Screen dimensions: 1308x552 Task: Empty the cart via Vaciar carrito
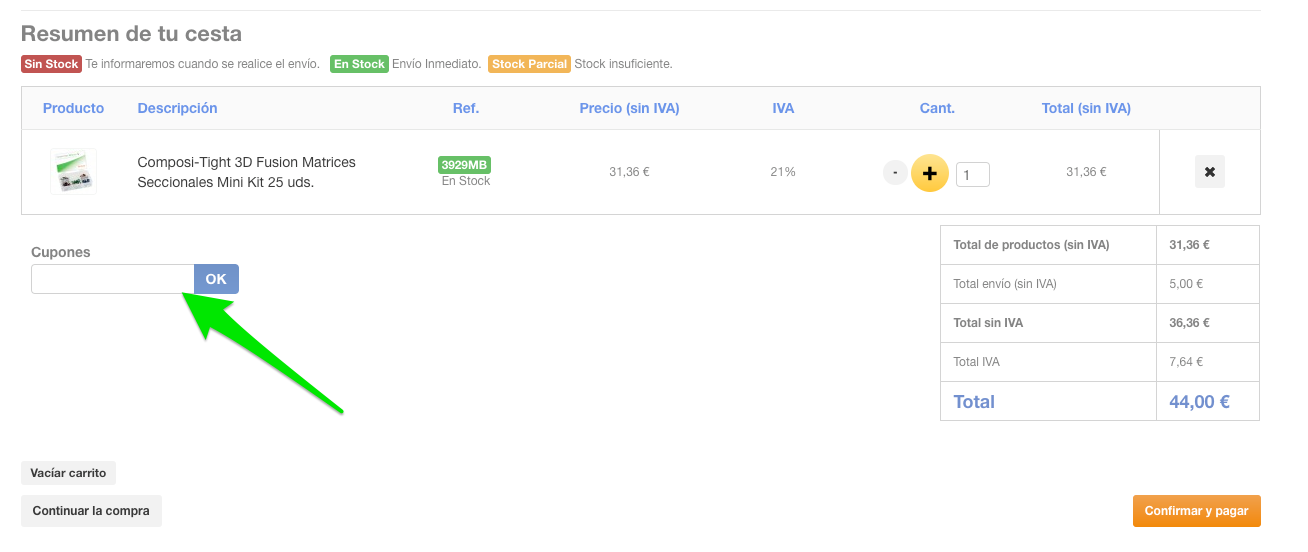pyautogui.click(x=68, y=473)
